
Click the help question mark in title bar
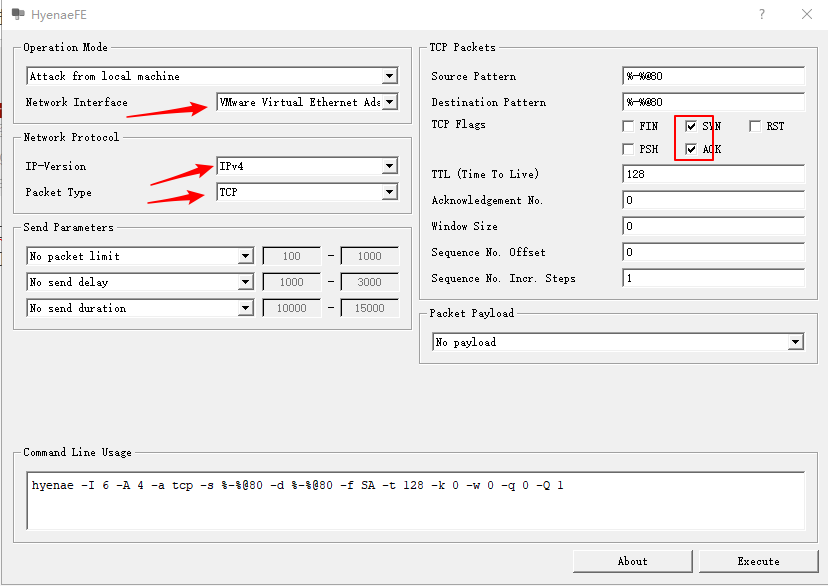pyautogui.click(x=761, y=14)
